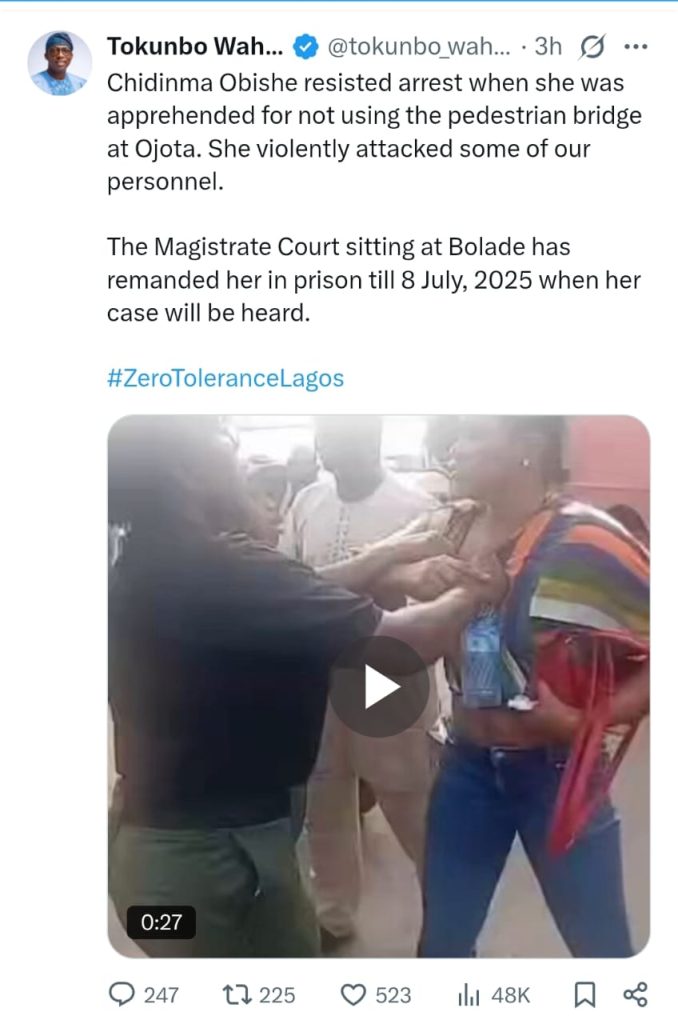This screenshot has width=678, height=1024.
Task: Open the 247 replies count
Action: point(161,995)
